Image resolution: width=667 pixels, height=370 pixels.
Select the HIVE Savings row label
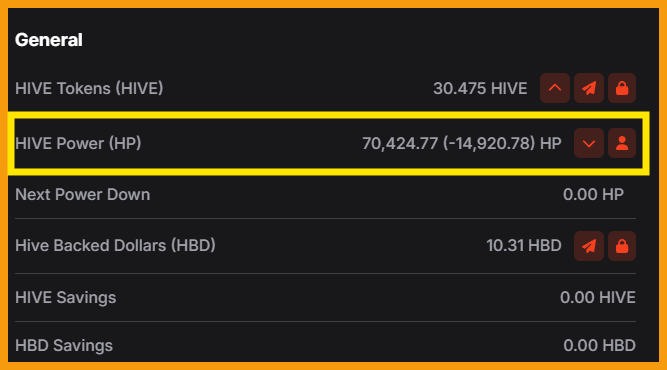pos(66,297)
